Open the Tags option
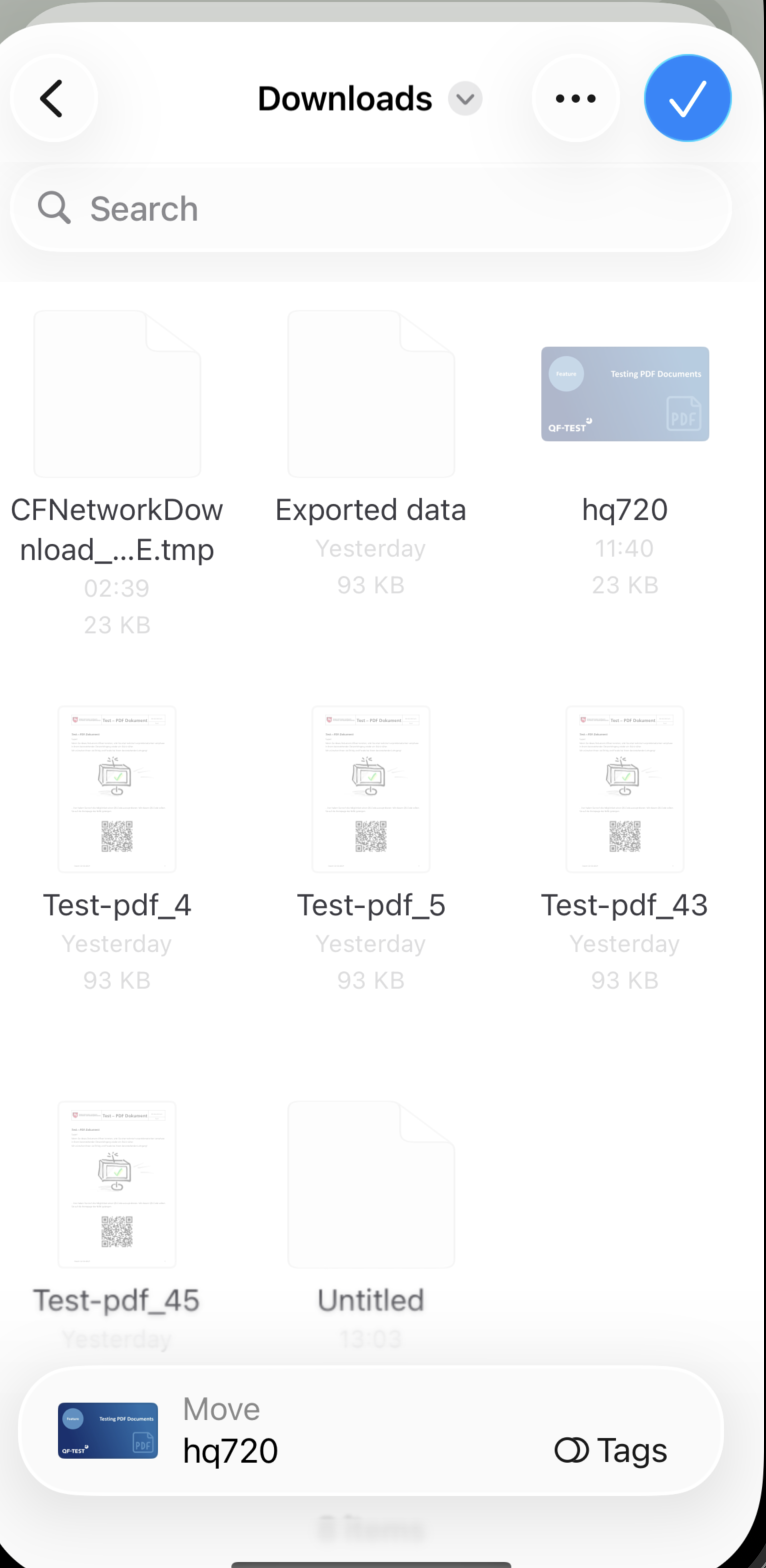This screenshot has height=1568, width=766. pos(611,1450)
